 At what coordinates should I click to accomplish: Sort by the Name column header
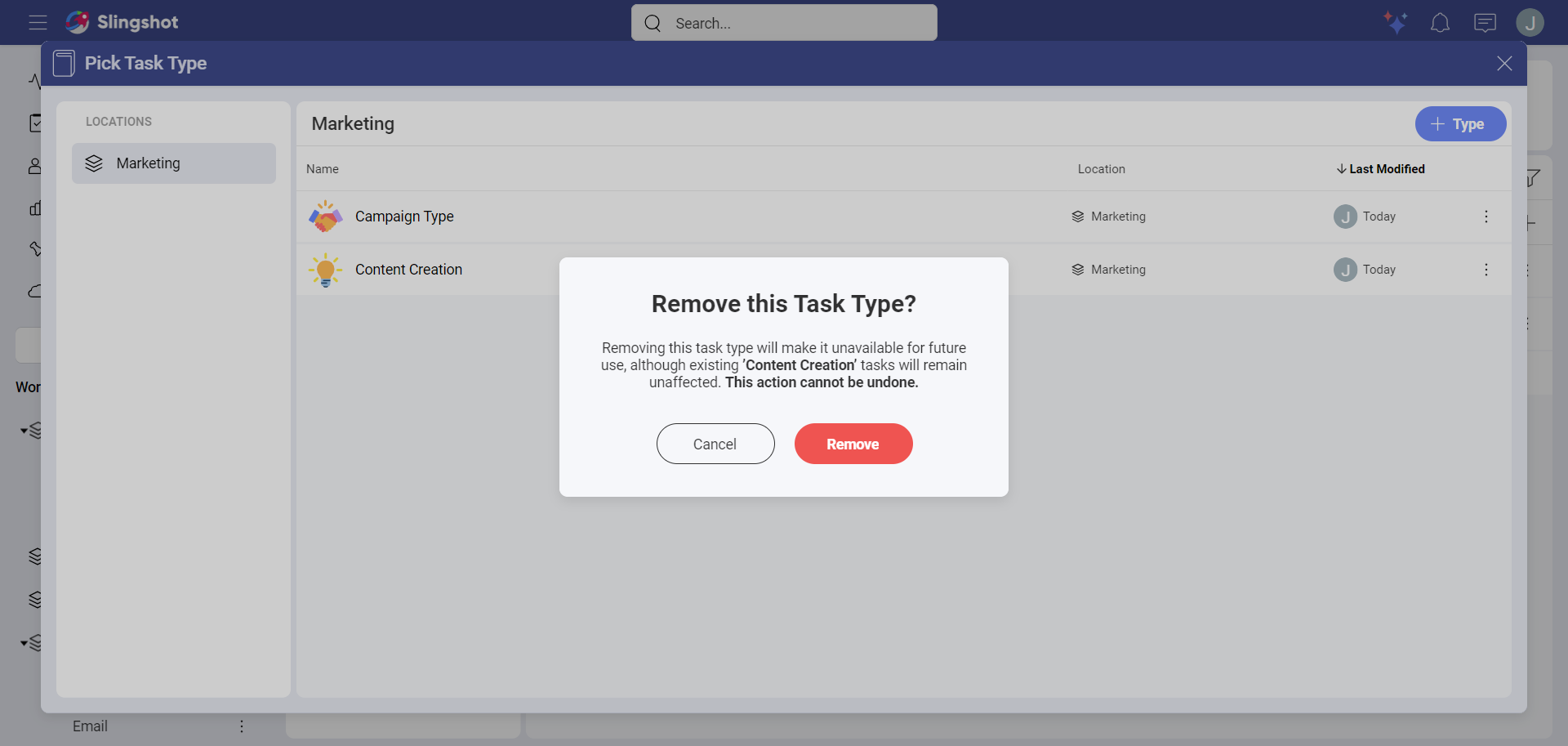pos(323,169)
